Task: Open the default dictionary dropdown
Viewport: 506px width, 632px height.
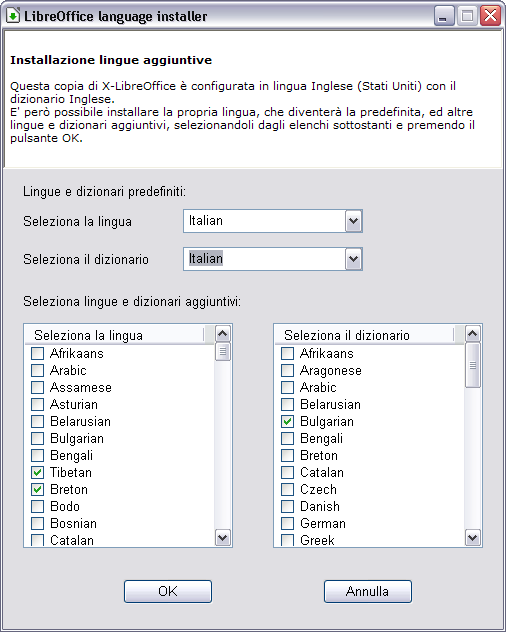Action: [353, 259]
